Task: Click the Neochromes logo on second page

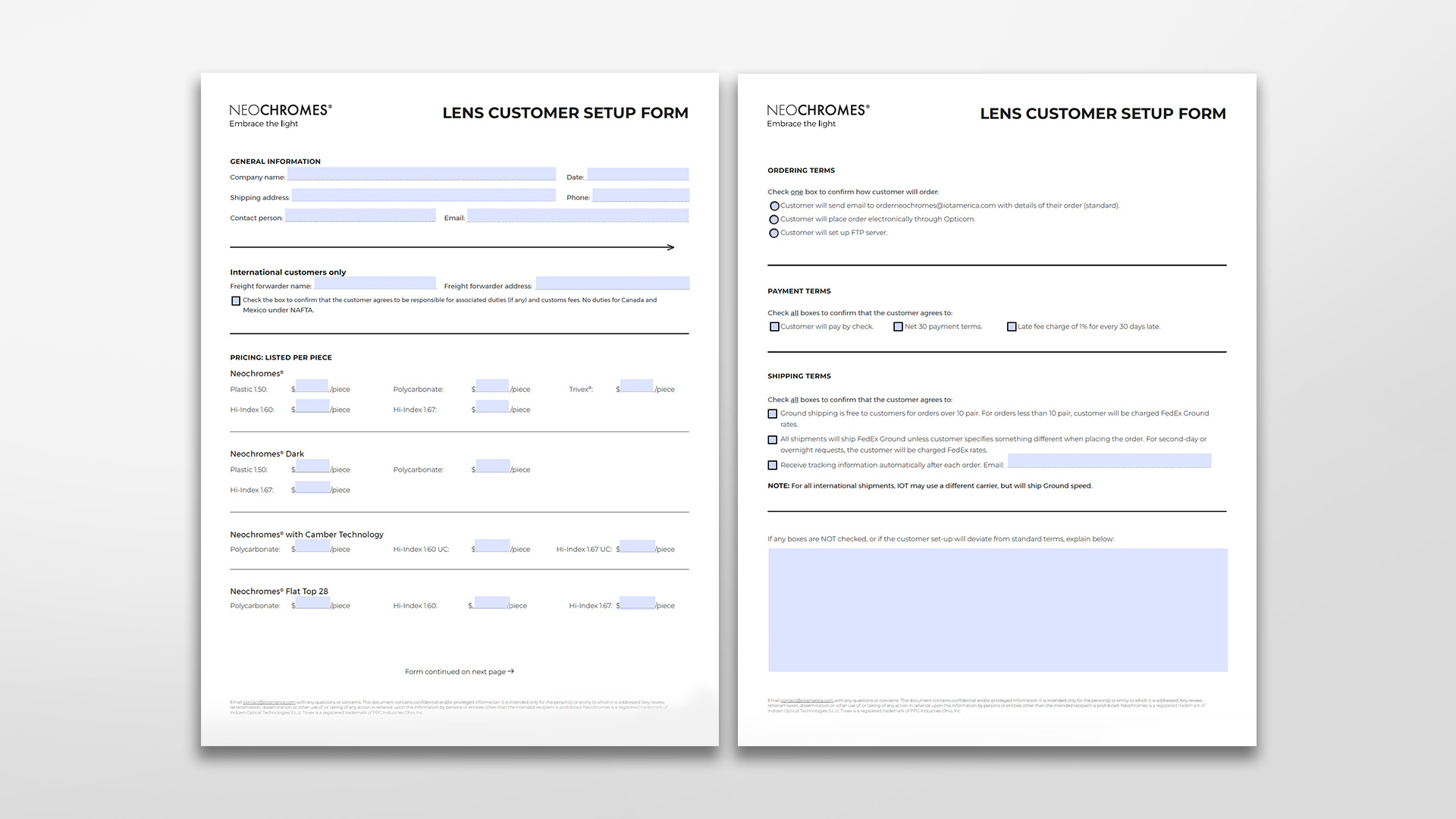Action: pos(818,115)
